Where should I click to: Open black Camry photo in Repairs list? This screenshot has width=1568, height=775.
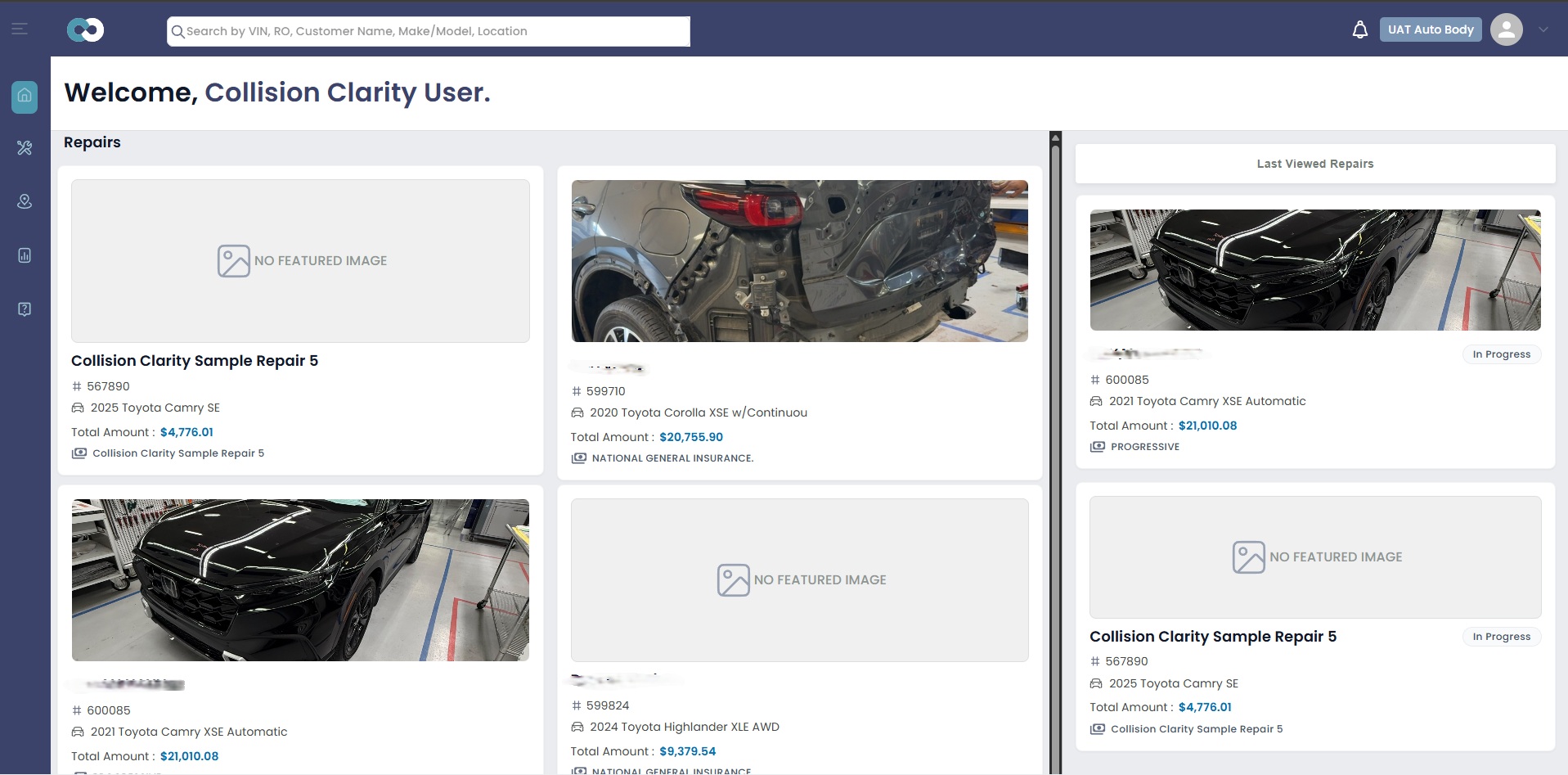[300, 580]
